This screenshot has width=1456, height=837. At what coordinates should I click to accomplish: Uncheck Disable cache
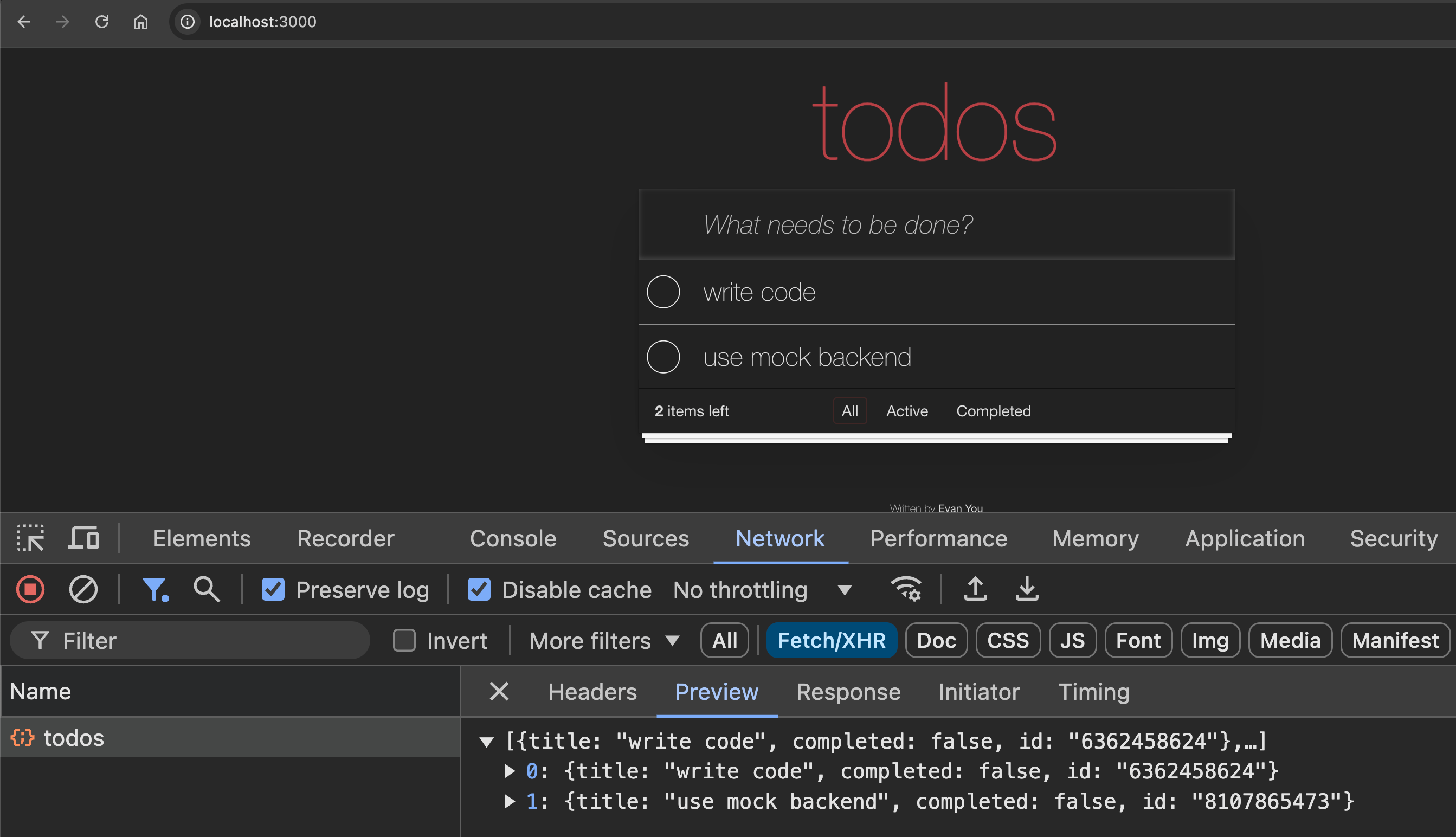(x=479, y=589)
